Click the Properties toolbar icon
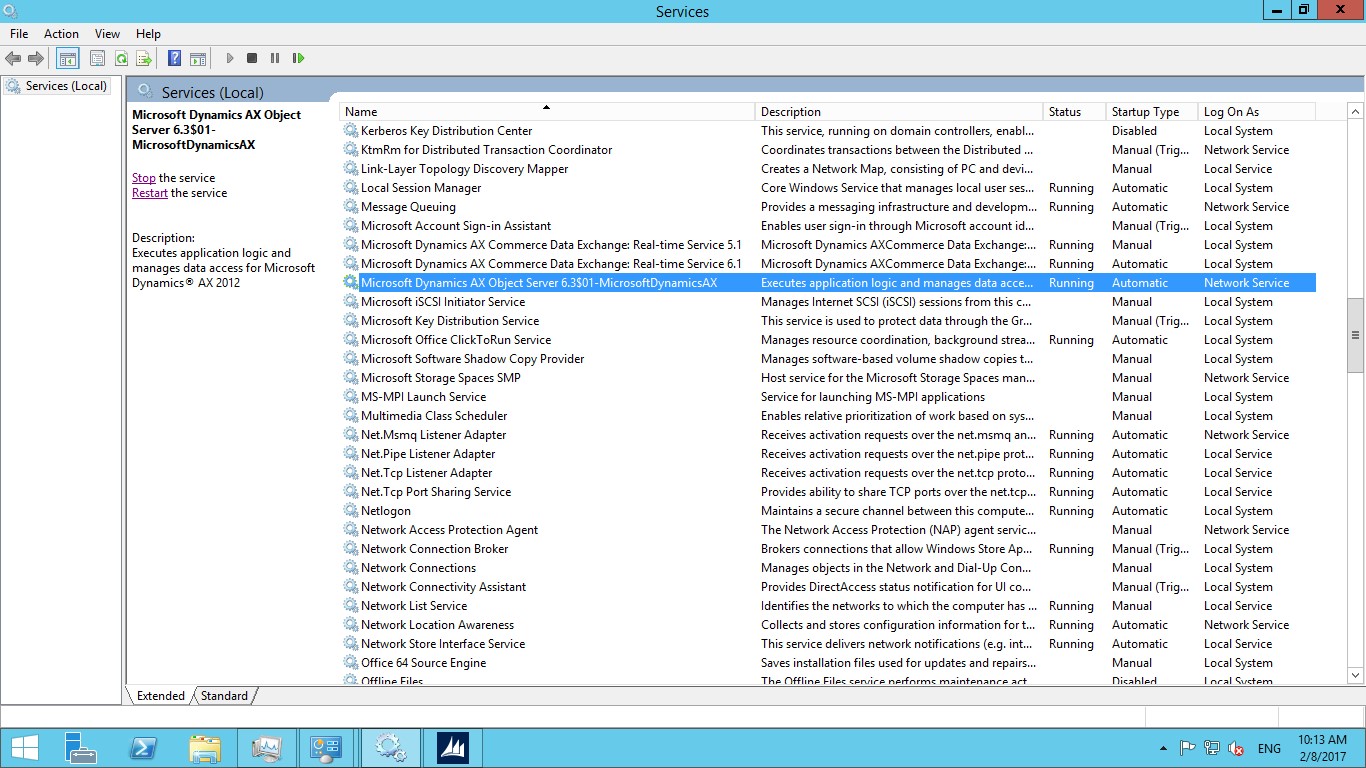The height and width of the screenshot is (768, 1366). click(97, 59)
